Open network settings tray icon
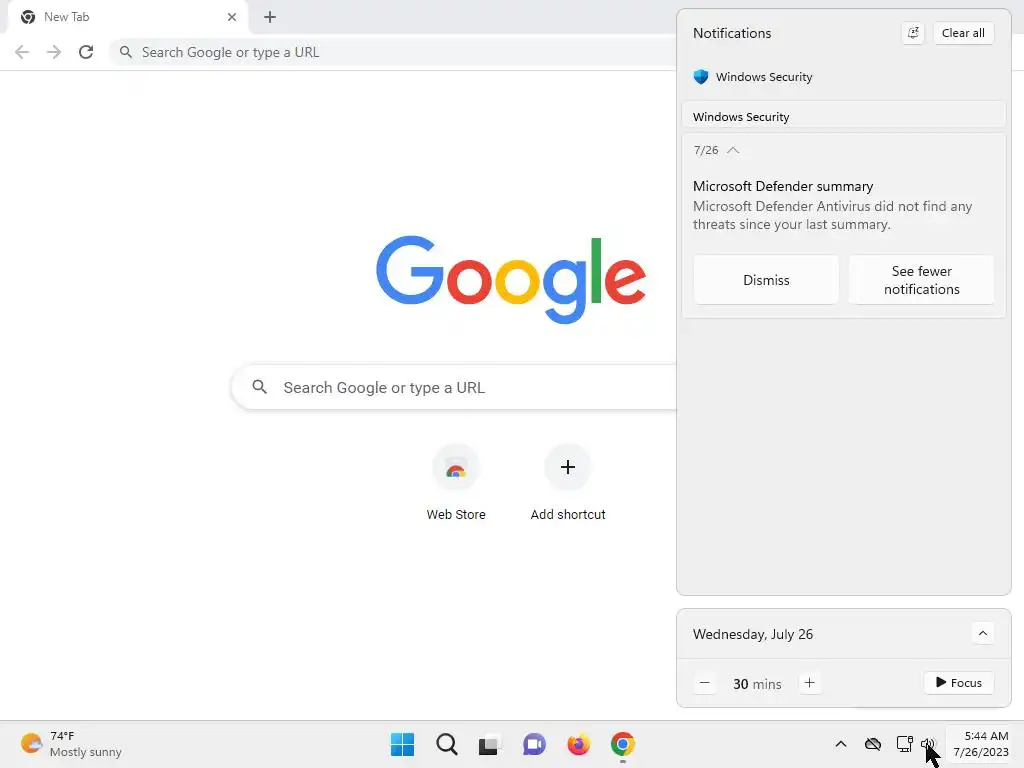1024x768 pixels. [x=904, y=744]
